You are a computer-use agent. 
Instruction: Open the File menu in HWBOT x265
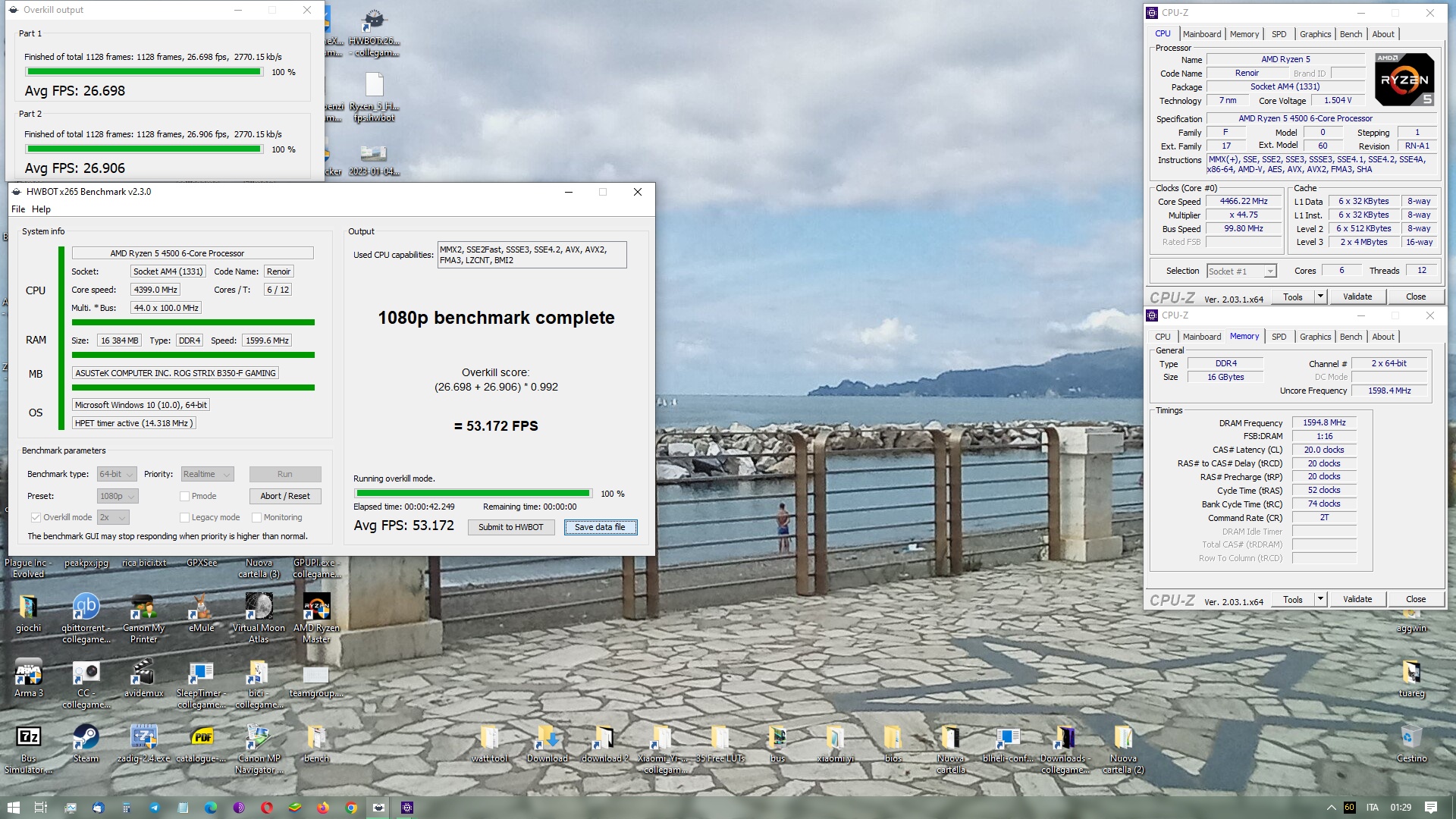pos(18,209)
